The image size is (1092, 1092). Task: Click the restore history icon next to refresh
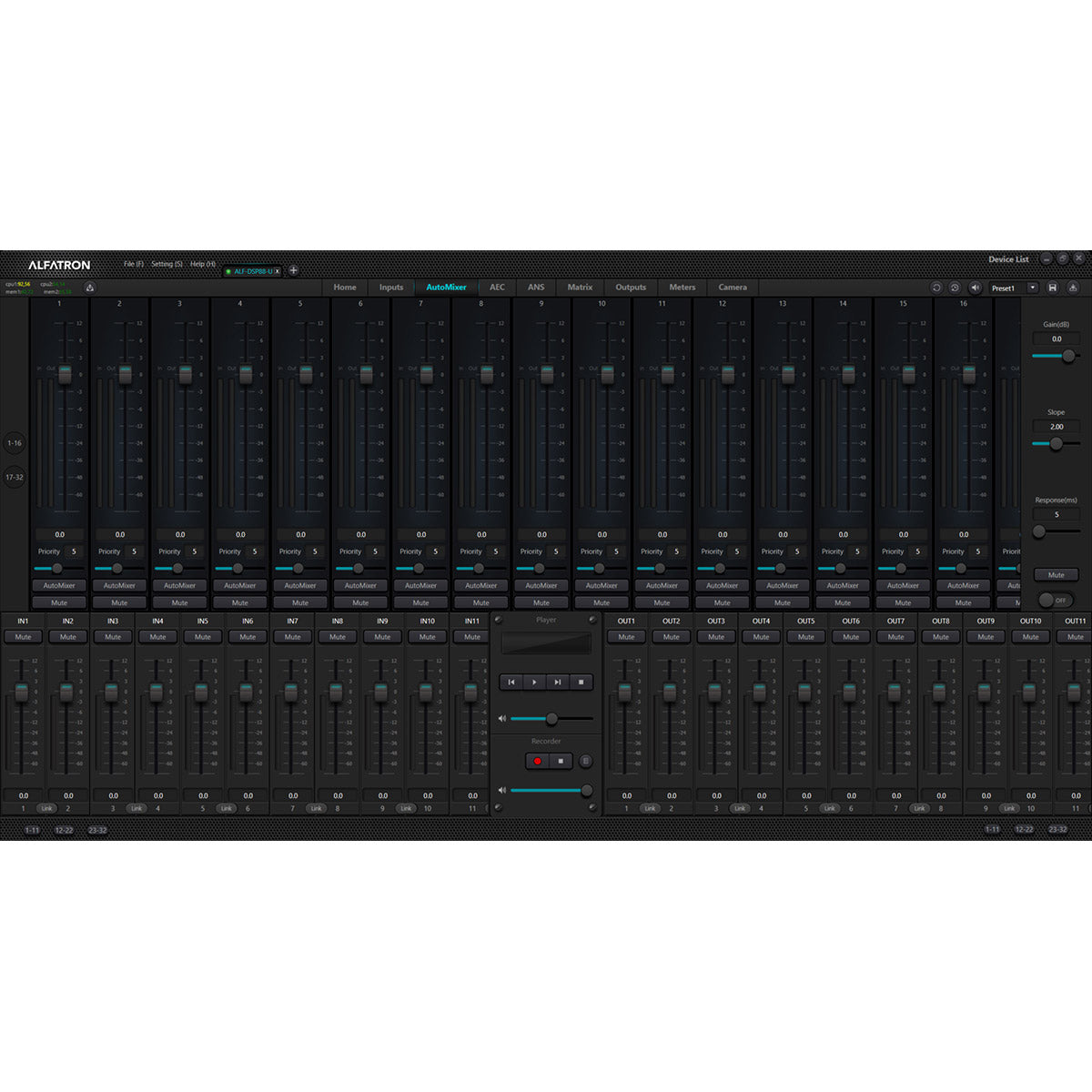955,288
